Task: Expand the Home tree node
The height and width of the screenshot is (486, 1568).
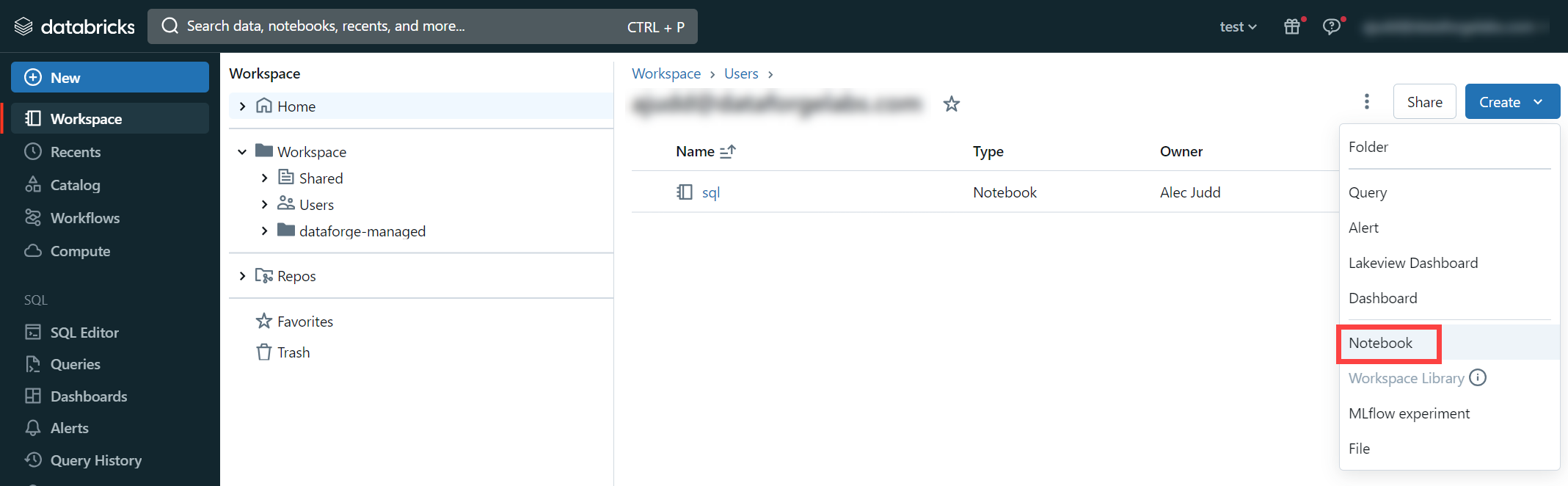Action: (x=242, y=106)
